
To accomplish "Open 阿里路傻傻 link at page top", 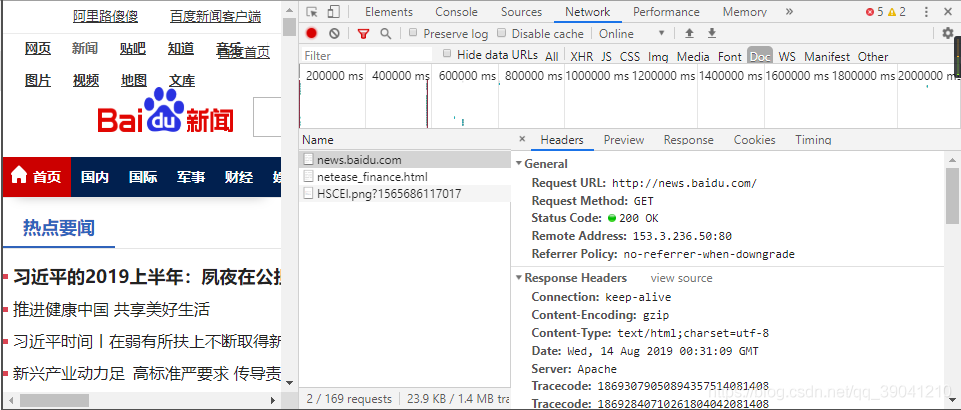I will [x=105, y=17].
